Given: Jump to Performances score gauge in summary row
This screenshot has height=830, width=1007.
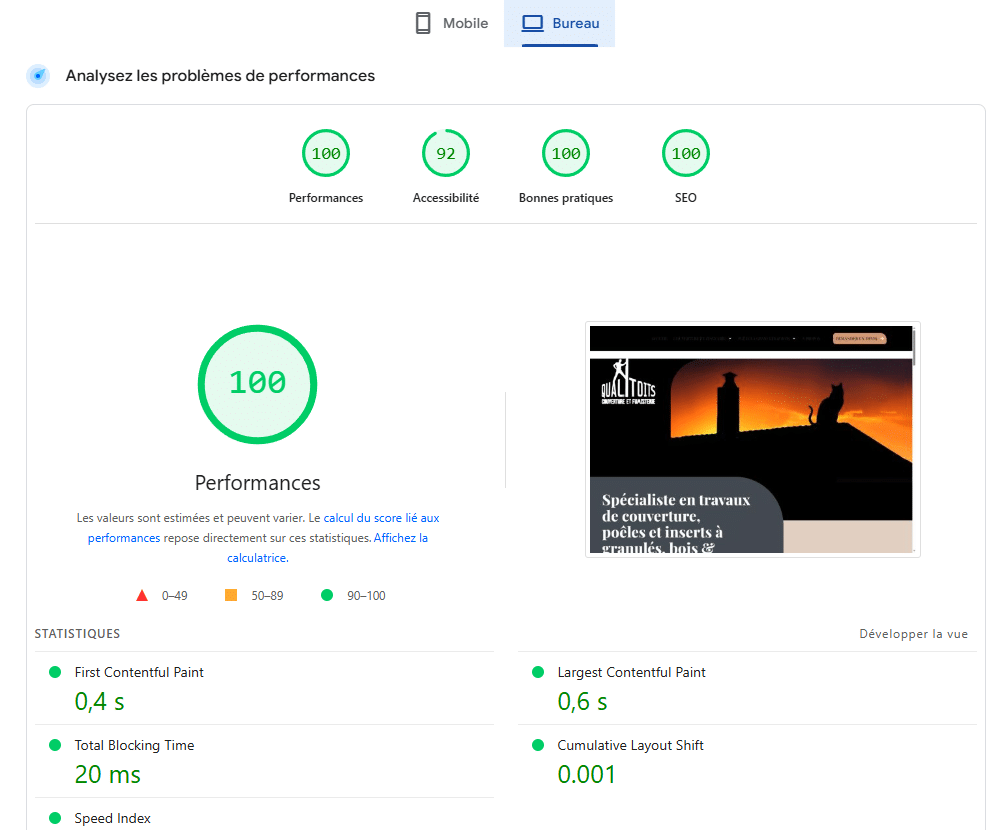Looking at the screenshot, I should [x=326, y=154].
